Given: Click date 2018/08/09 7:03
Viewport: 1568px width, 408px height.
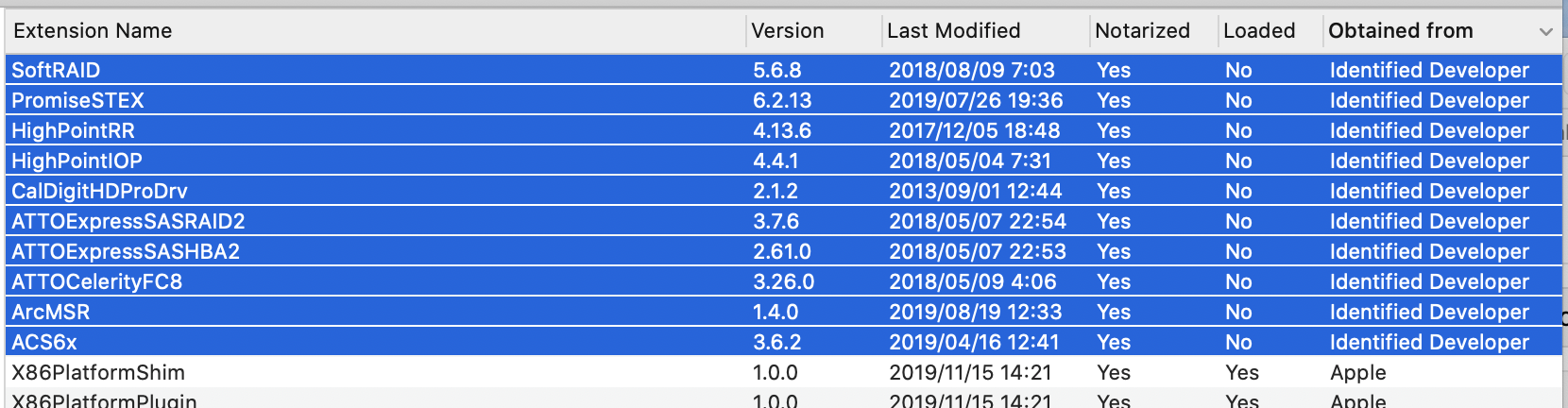Looking at the screenshot, I should click(972, 70).
